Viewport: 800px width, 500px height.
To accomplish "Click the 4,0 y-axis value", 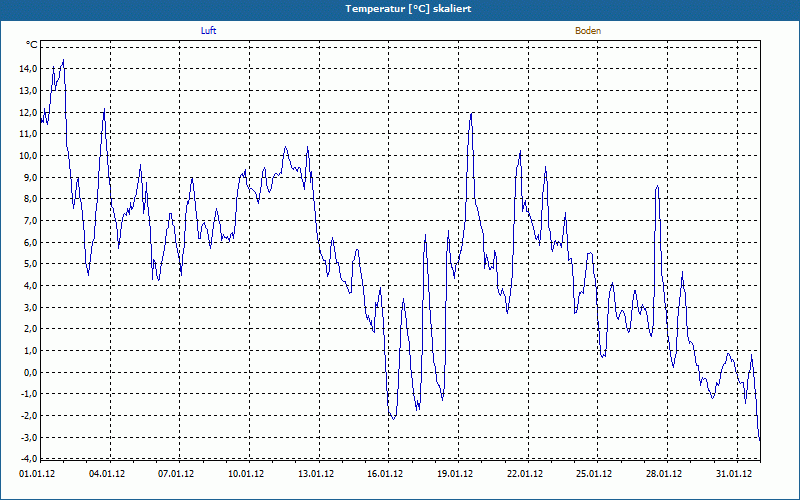I will 30,286.
